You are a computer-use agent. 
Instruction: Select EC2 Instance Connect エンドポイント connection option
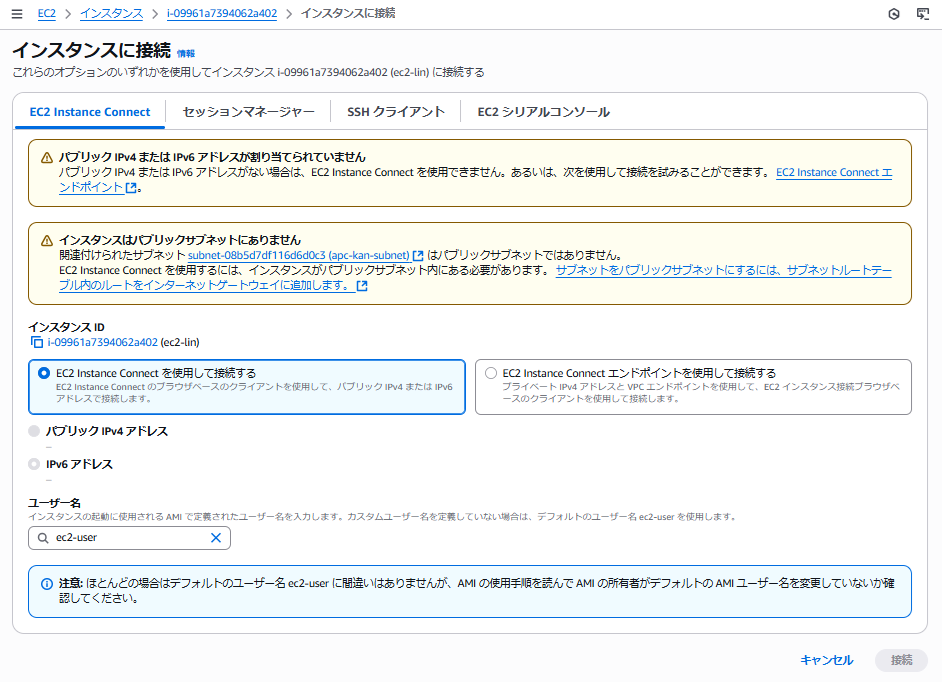[693, 387]
